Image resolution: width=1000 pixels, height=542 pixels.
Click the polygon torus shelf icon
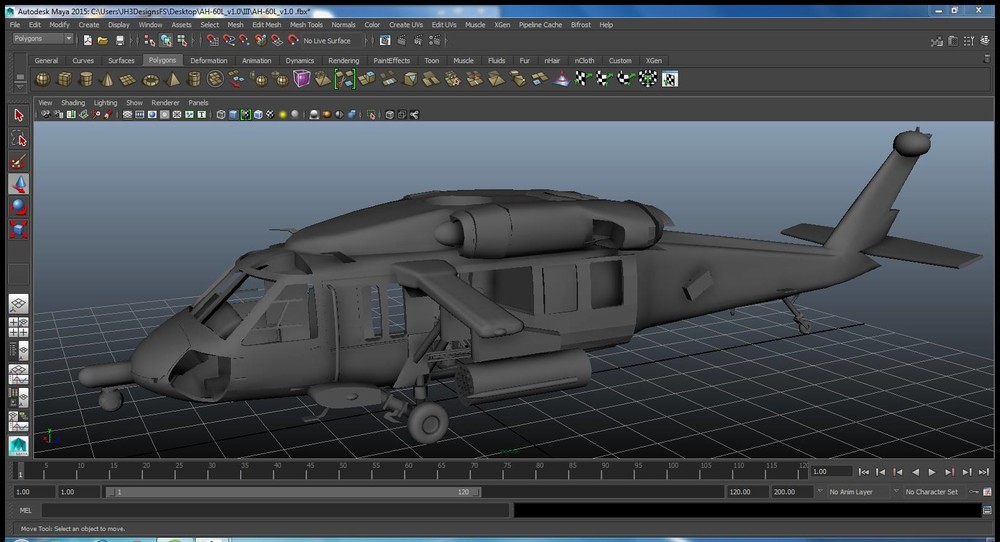[151, 79]
